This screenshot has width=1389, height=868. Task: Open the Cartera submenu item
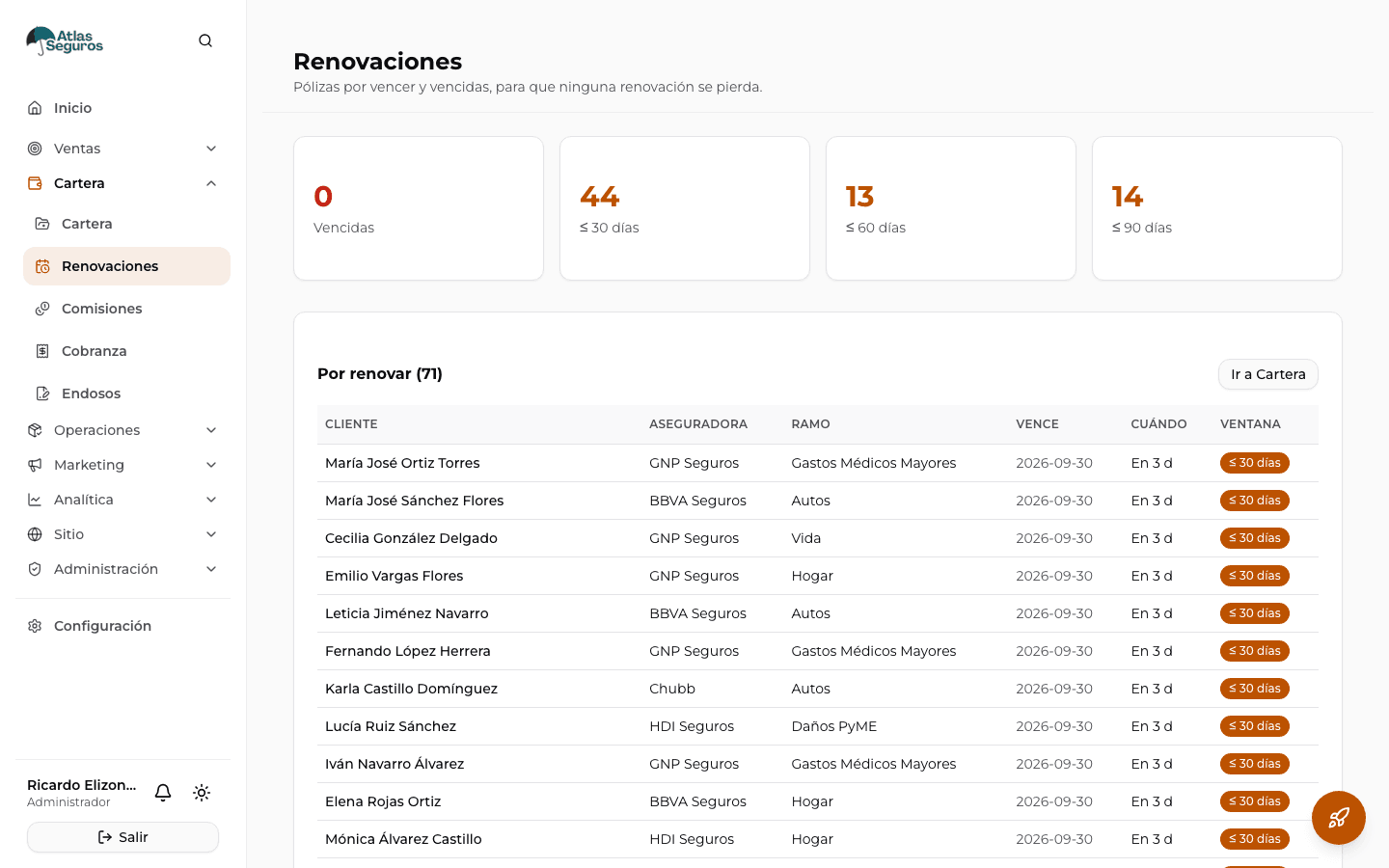click(x=126, y=224)
